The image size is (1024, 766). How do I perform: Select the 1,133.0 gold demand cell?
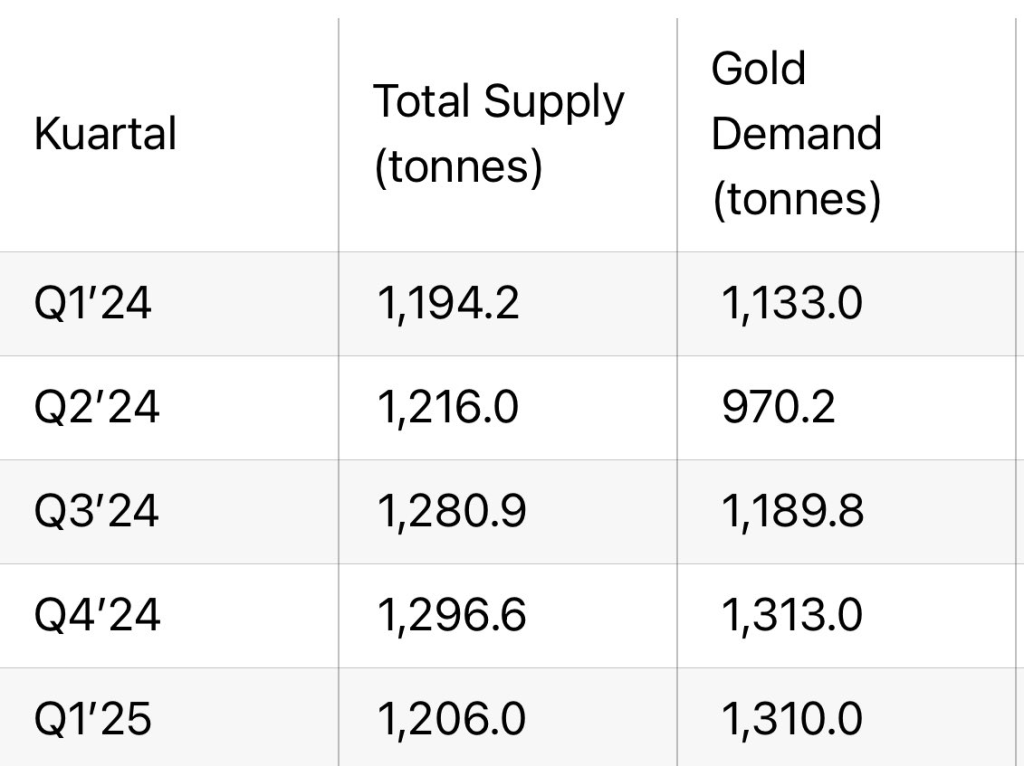point(791,303)
